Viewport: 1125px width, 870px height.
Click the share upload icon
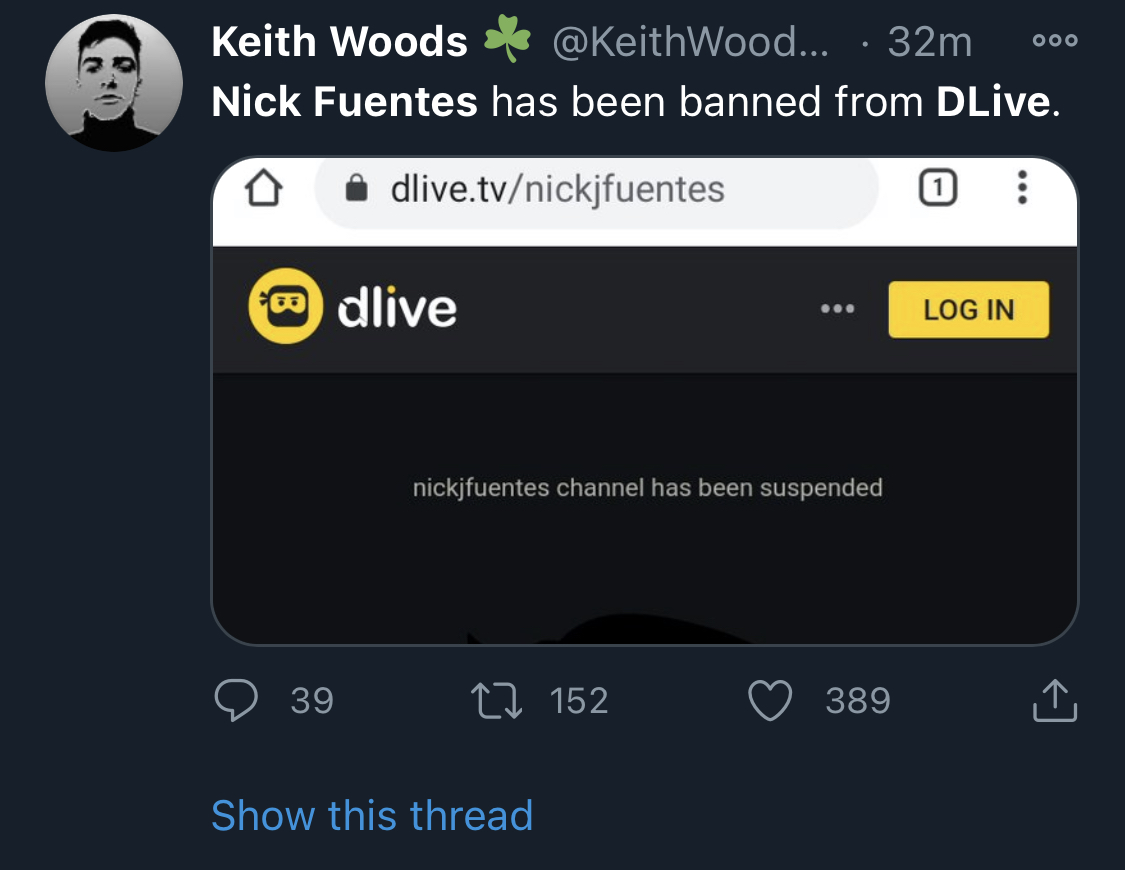(x=1055, y=700)
